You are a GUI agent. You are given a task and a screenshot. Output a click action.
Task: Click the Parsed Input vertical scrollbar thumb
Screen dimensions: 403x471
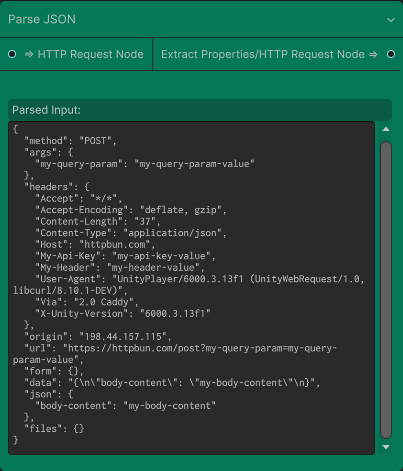(x=386, y=290)
